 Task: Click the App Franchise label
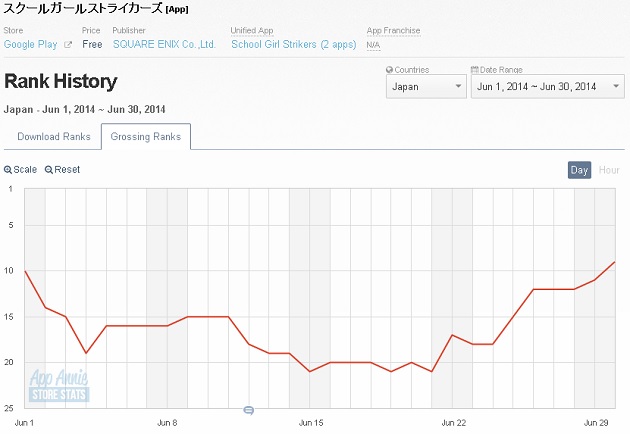(x=393, y=31)
